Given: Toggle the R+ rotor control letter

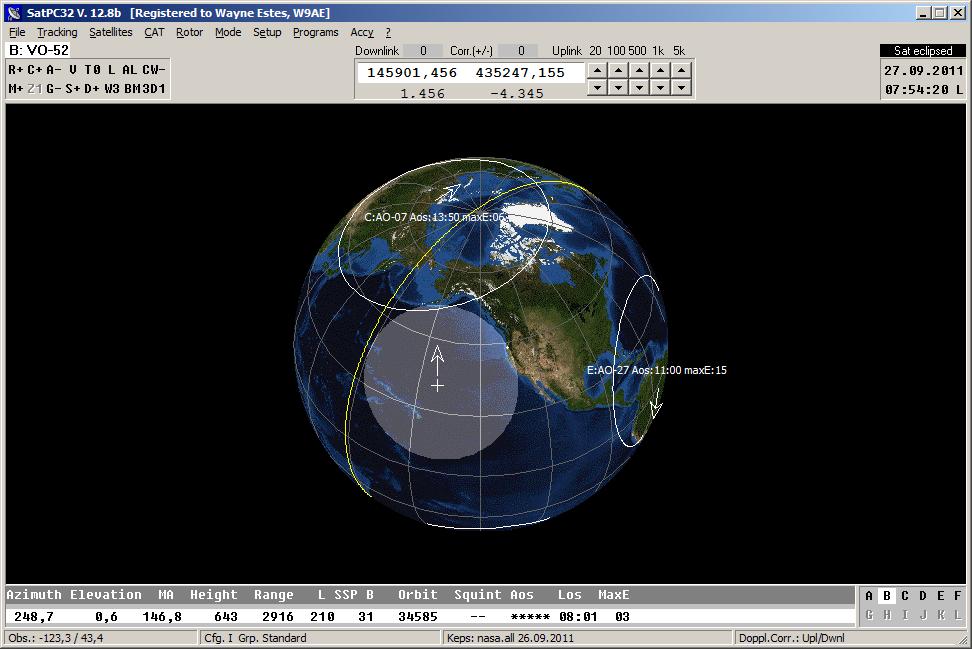Looking at the screenshot, I should [x=16, y=70].
